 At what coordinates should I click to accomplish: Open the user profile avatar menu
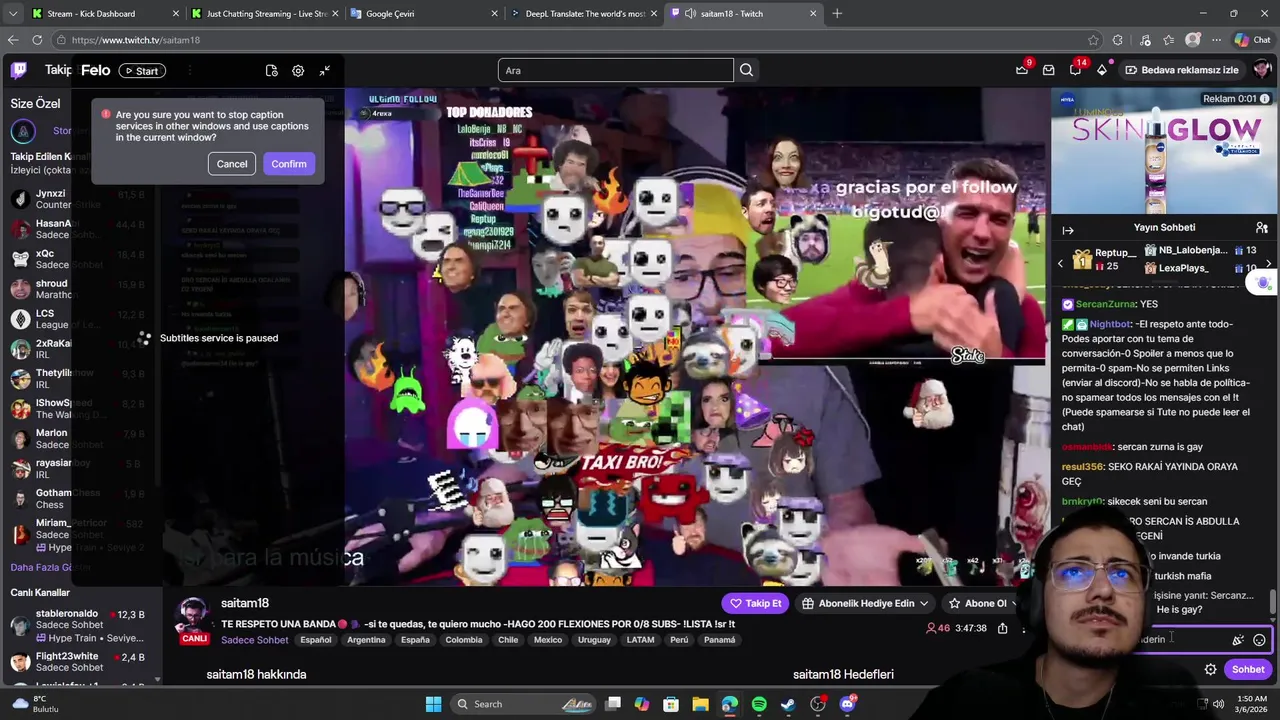click(1262, 70)
